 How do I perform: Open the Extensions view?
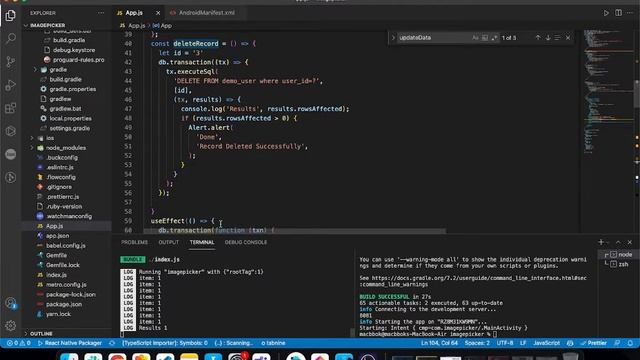point(11,108)
